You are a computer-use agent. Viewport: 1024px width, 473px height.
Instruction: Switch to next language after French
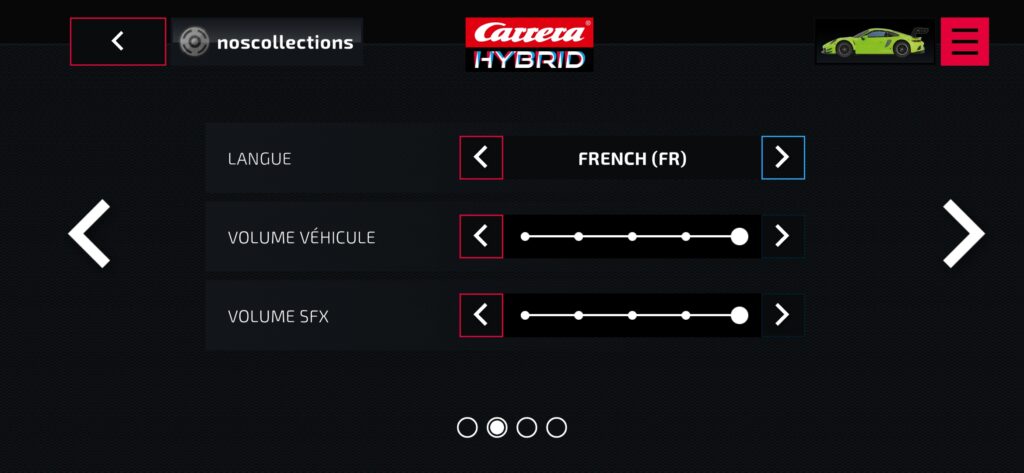coord(782,158)
